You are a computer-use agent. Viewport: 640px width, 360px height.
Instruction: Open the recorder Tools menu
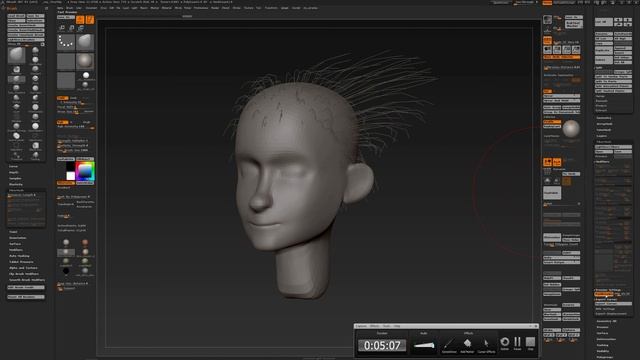(386, 326)
